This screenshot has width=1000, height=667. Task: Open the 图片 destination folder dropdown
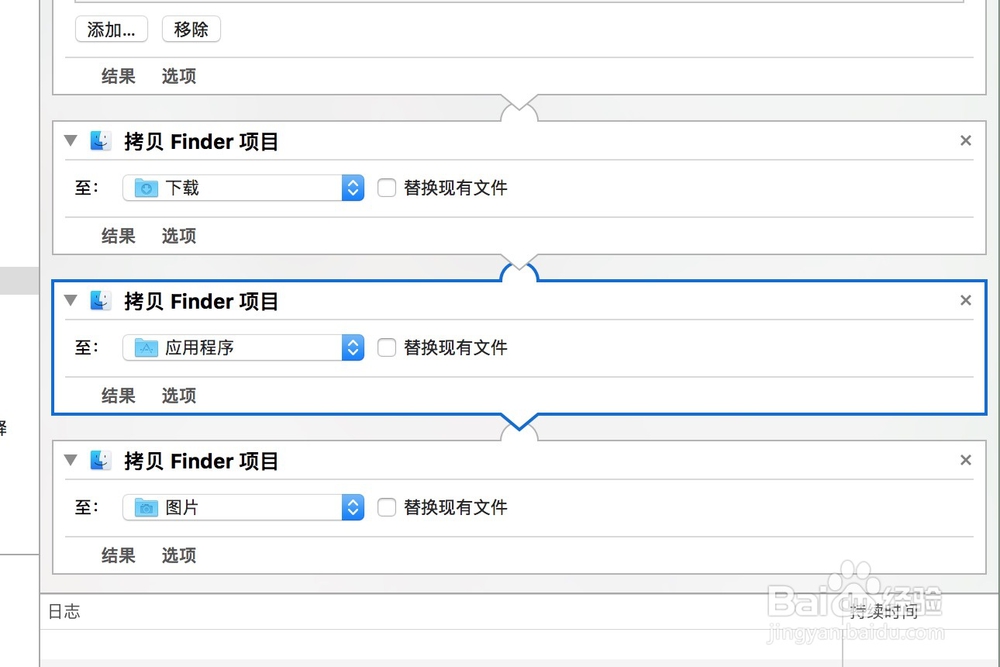243,508
